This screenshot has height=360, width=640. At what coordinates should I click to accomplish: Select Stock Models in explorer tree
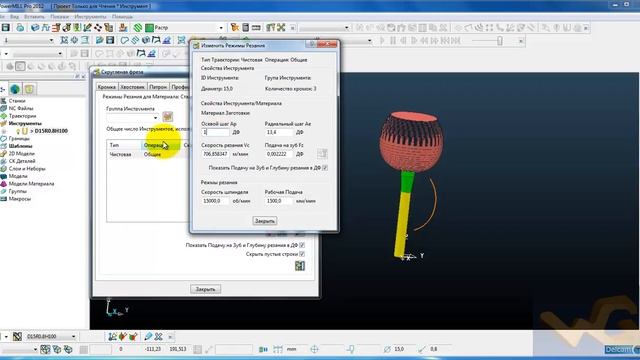31,184
